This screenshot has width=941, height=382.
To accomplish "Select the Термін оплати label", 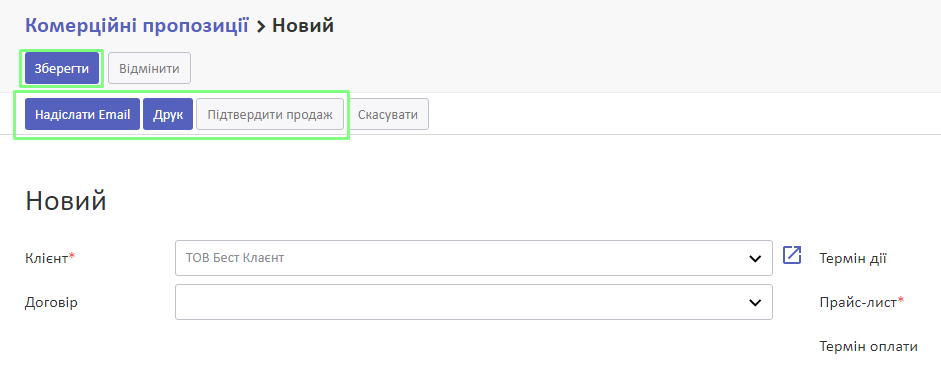I will (868, 346).
